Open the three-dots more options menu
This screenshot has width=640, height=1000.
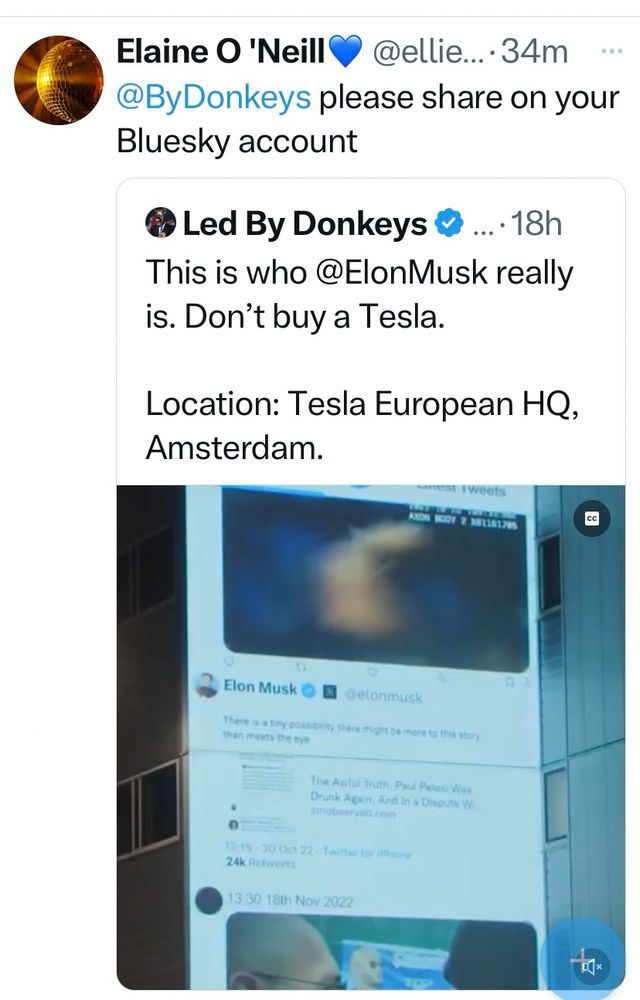tap(611, 51)
